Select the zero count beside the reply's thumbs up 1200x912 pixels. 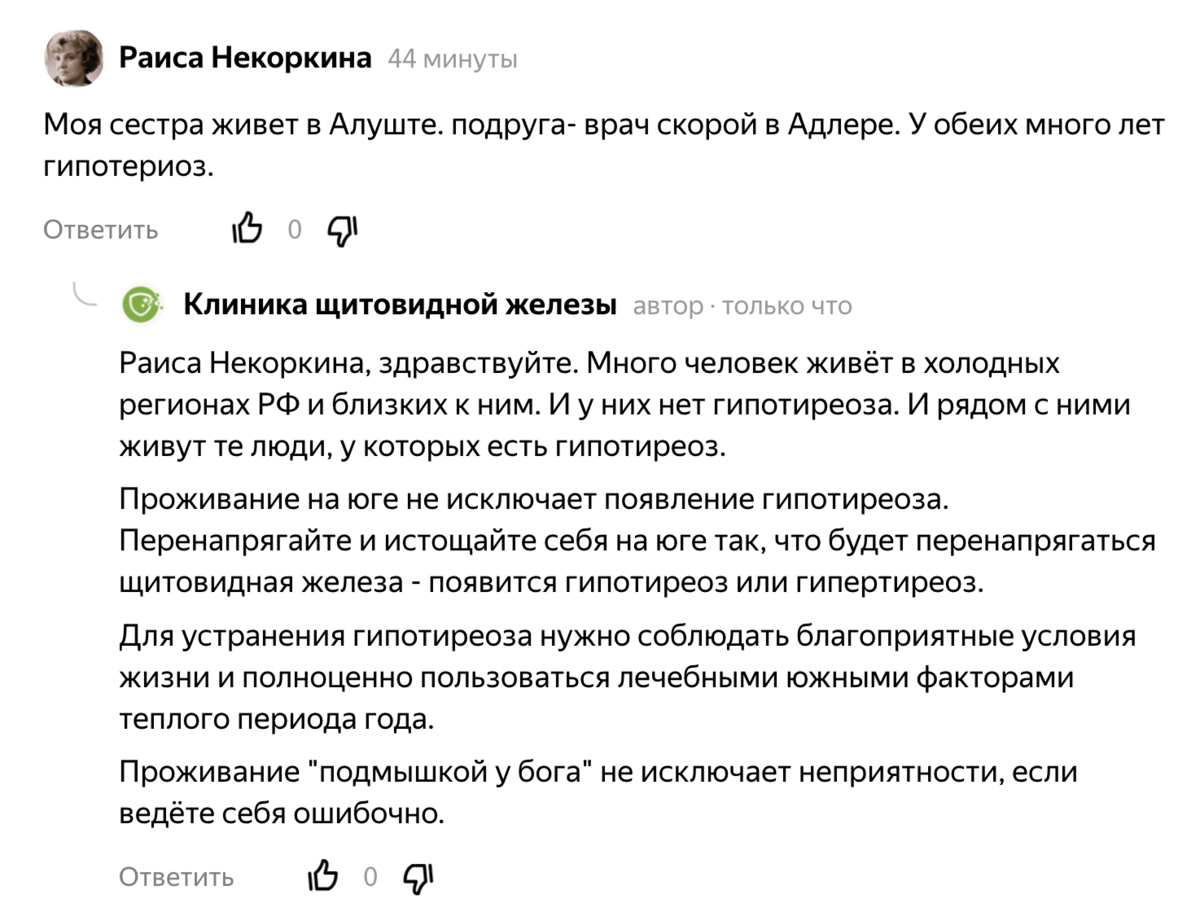370,877
